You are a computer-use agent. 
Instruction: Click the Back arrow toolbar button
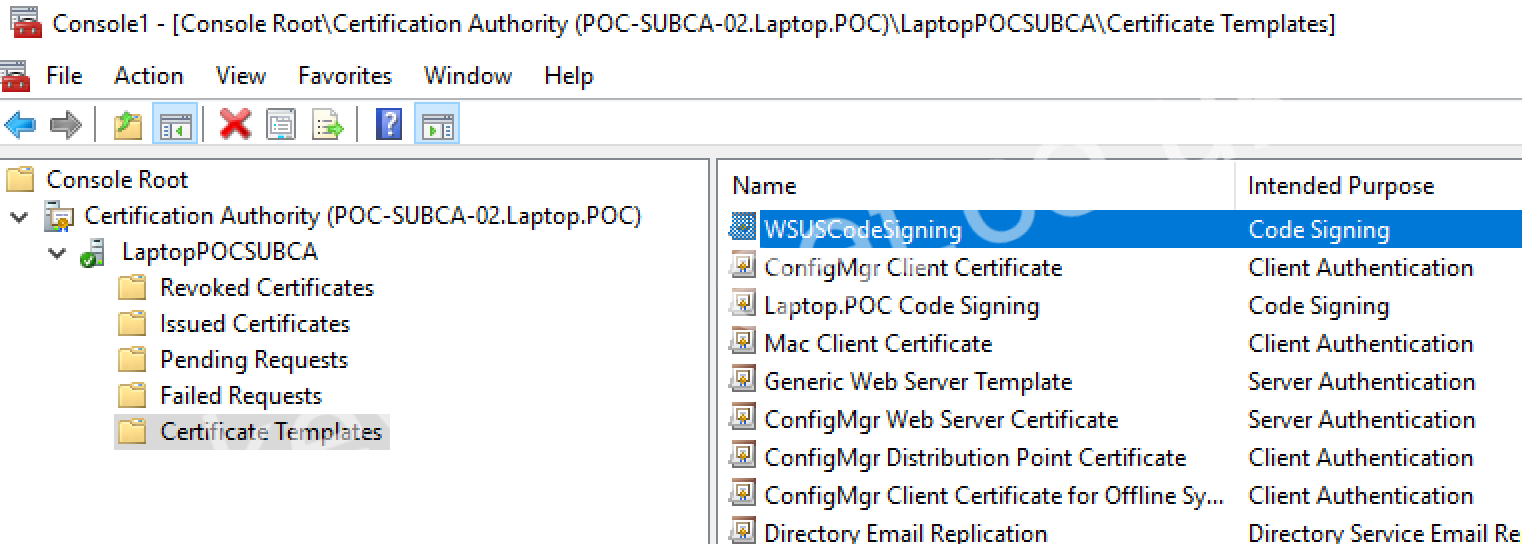pyautogui.click(x=20, y=125)
